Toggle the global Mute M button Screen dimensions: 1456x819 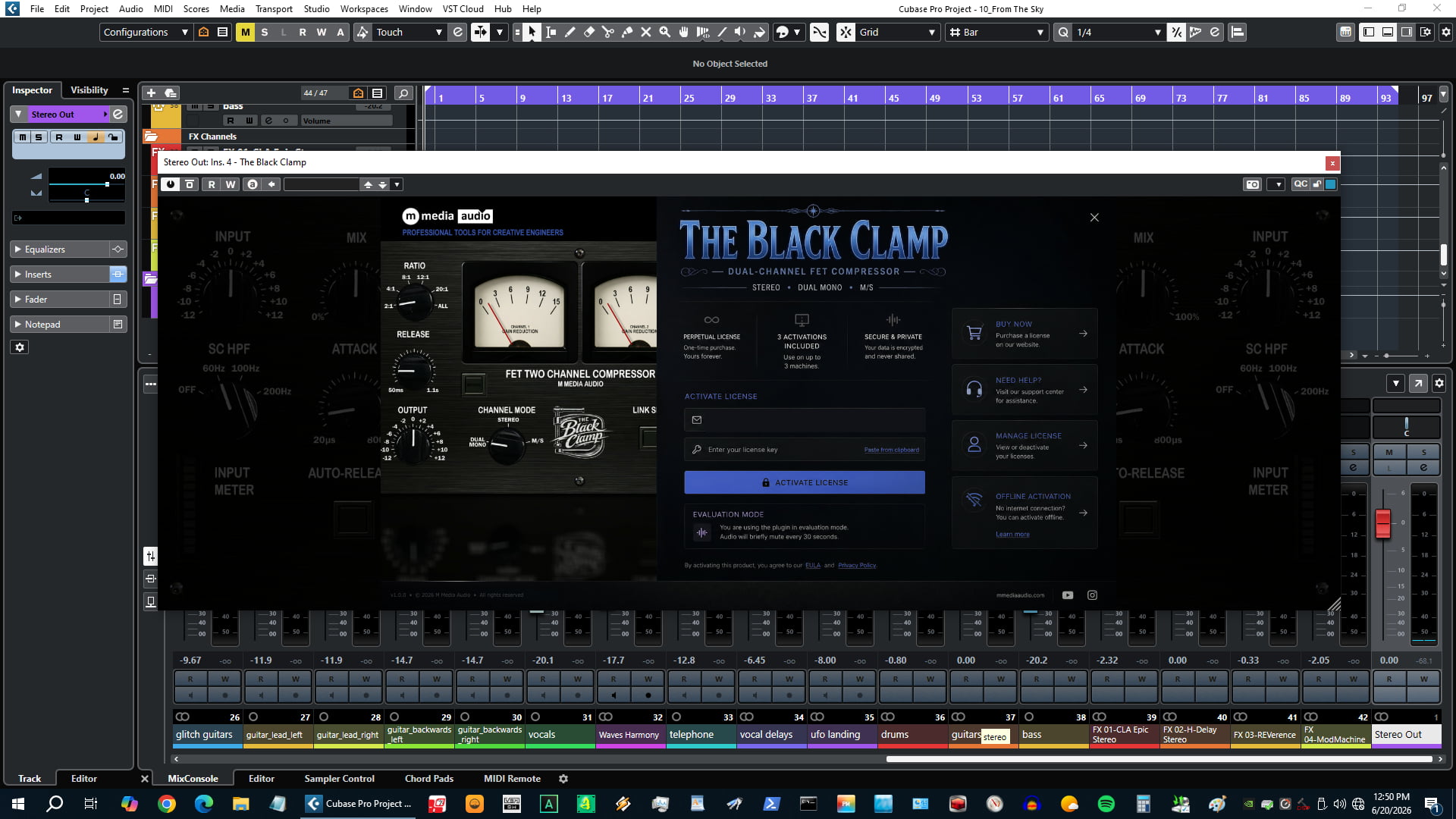tap(245, 32)
